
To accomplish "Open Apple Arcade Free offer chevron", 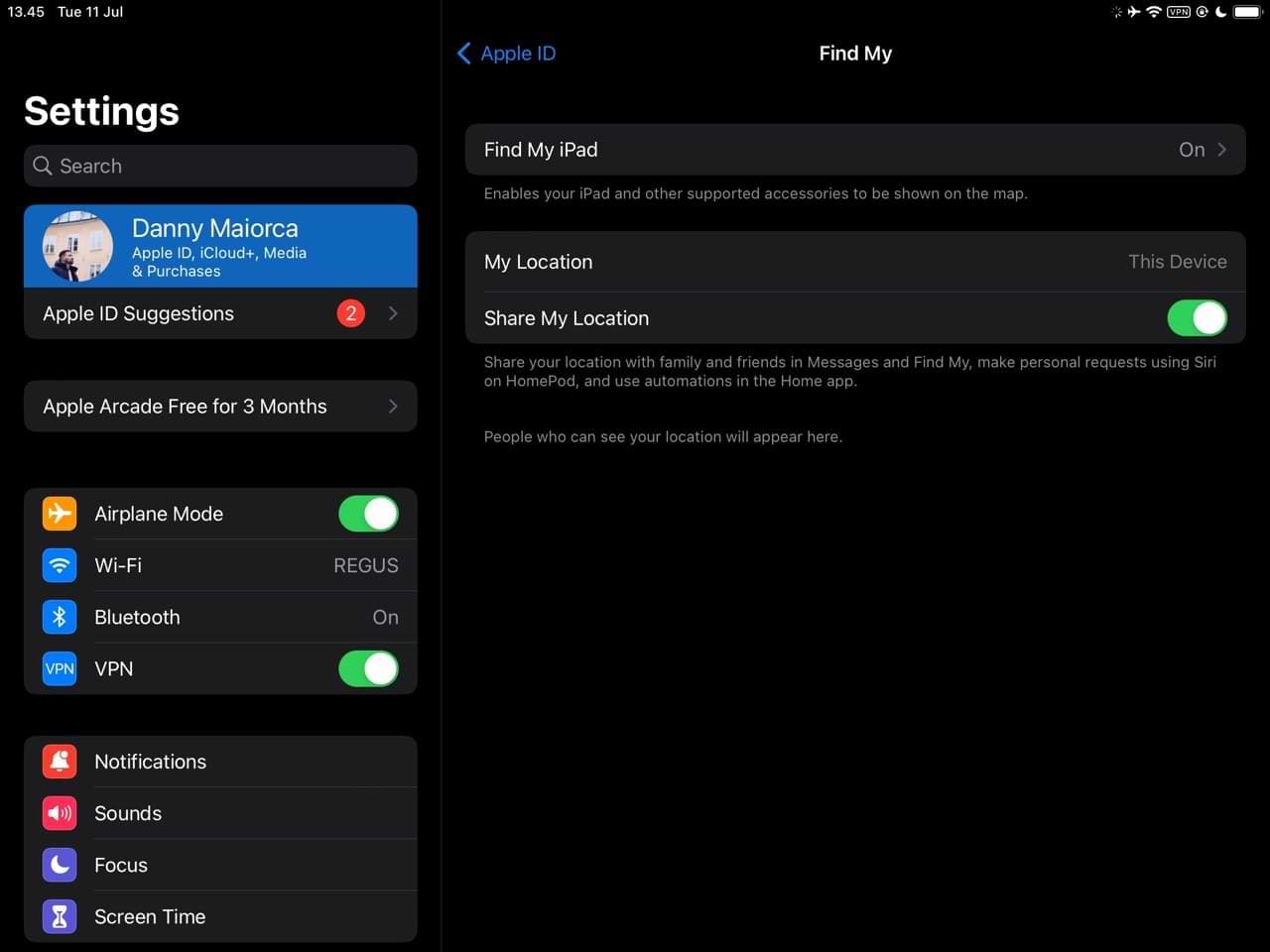I will click(394, 407).
